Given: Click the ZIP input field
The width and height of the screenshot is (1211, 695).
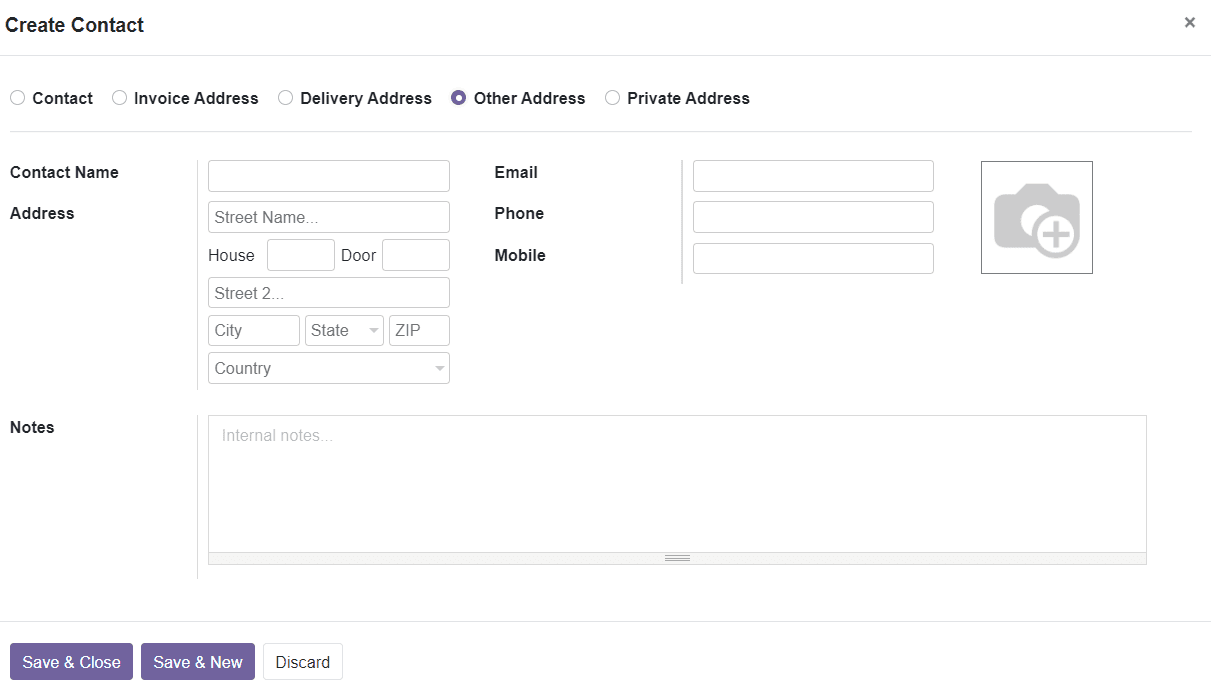Looking at the screenshot, I should click(418, 330).
